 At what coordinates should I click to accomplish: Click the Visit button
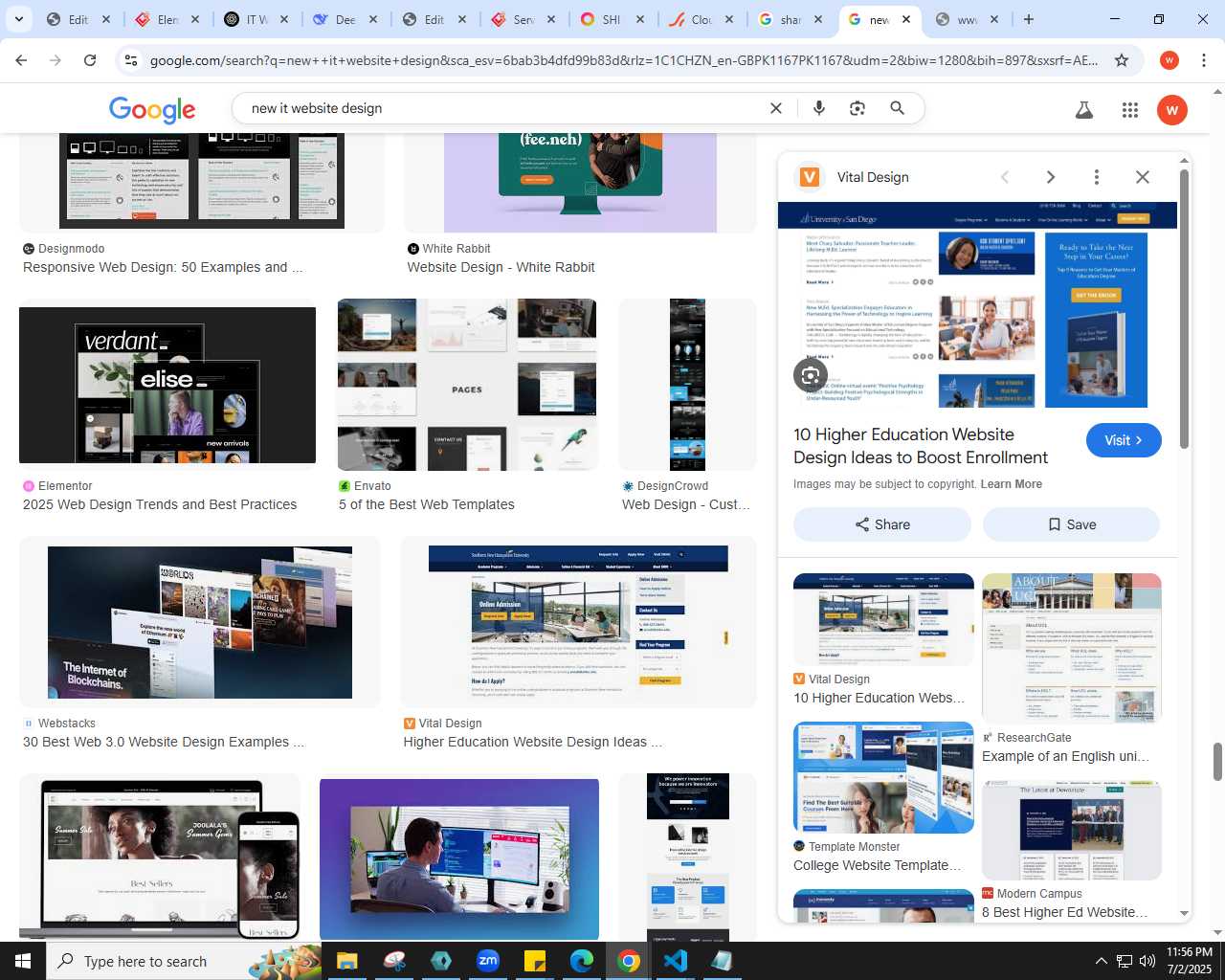(x=1124, y=440)
